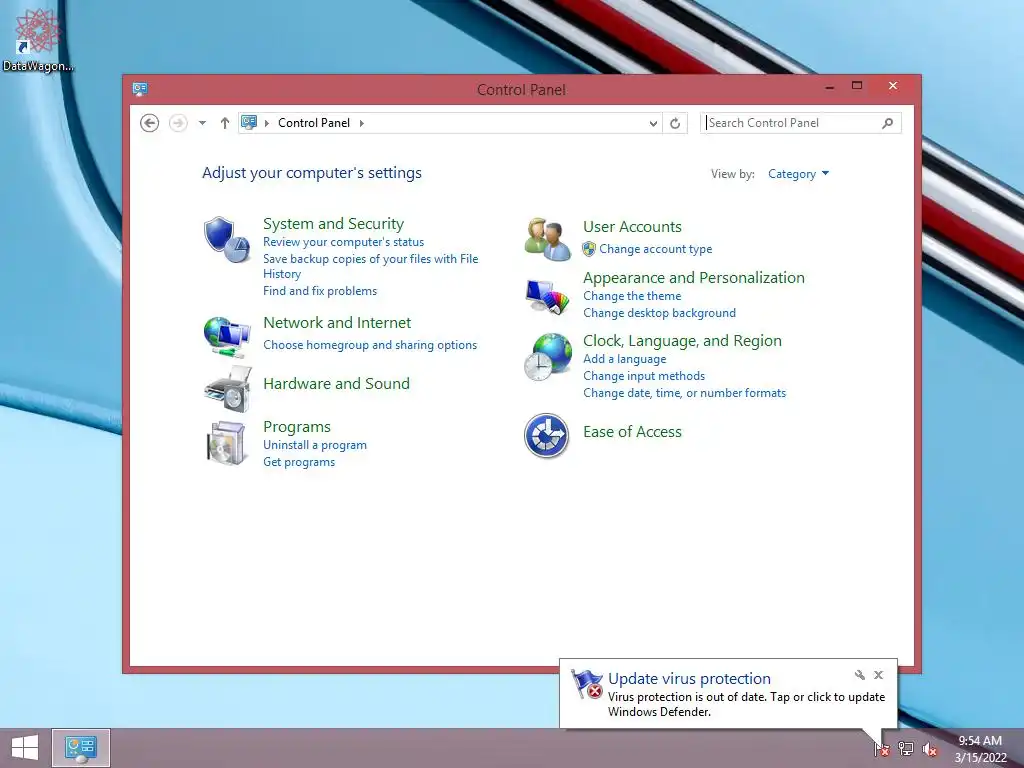This screenshot has width=1024, height=768.
Task: Click Change desktop background
Action: pyautogui.click(x=660, y=313)
